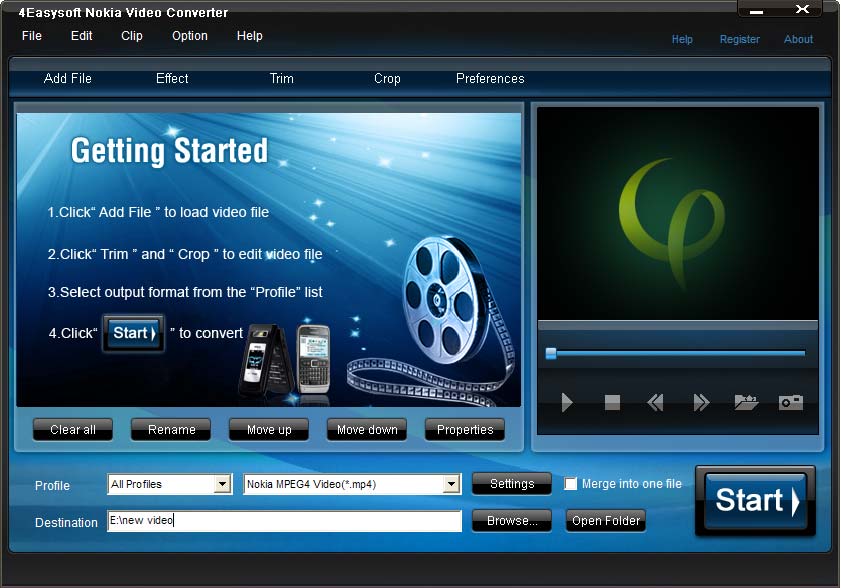Enable Merge into one file
Image resolution: width=841 pixels, height=588 pixels.
[570, 484]
